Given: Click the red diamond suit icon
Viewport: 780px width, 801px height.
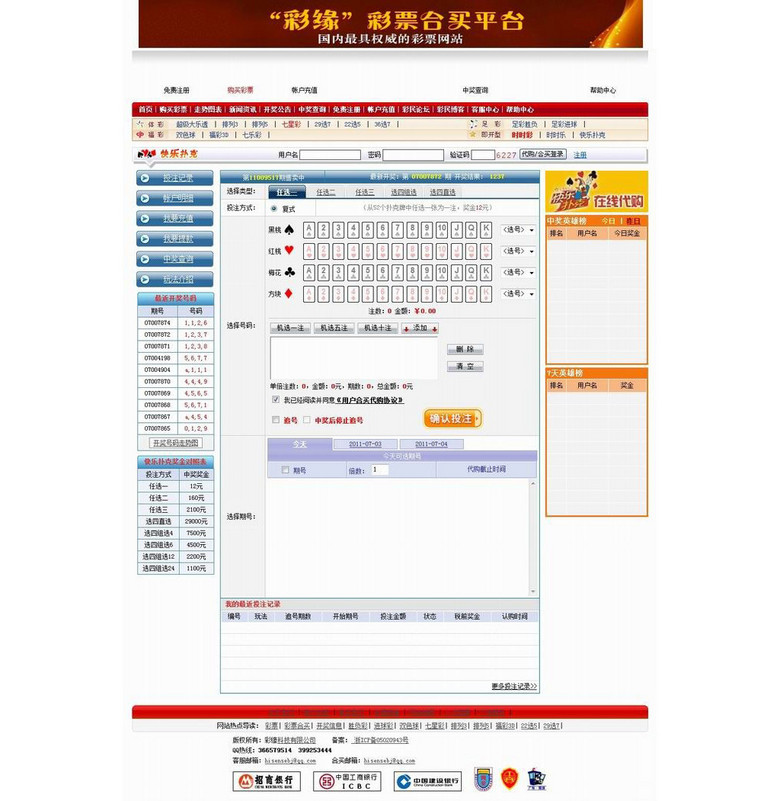Looking at the screenshot, I should point(289,293).
